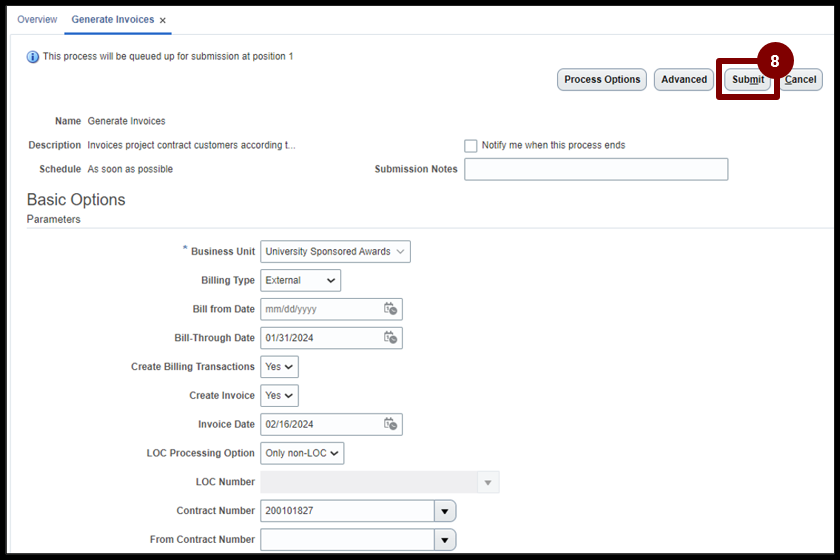This screenshot has height=560, width=840.
Task: Open the Invoice Date calendar picker
Action: (391, 424)
